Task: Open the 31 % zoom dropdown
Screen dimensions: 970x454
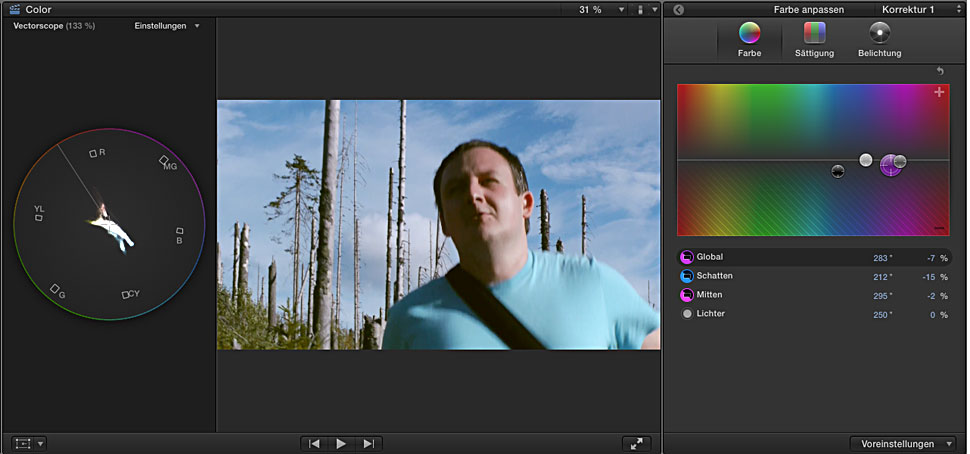Action: click(597, 9)
